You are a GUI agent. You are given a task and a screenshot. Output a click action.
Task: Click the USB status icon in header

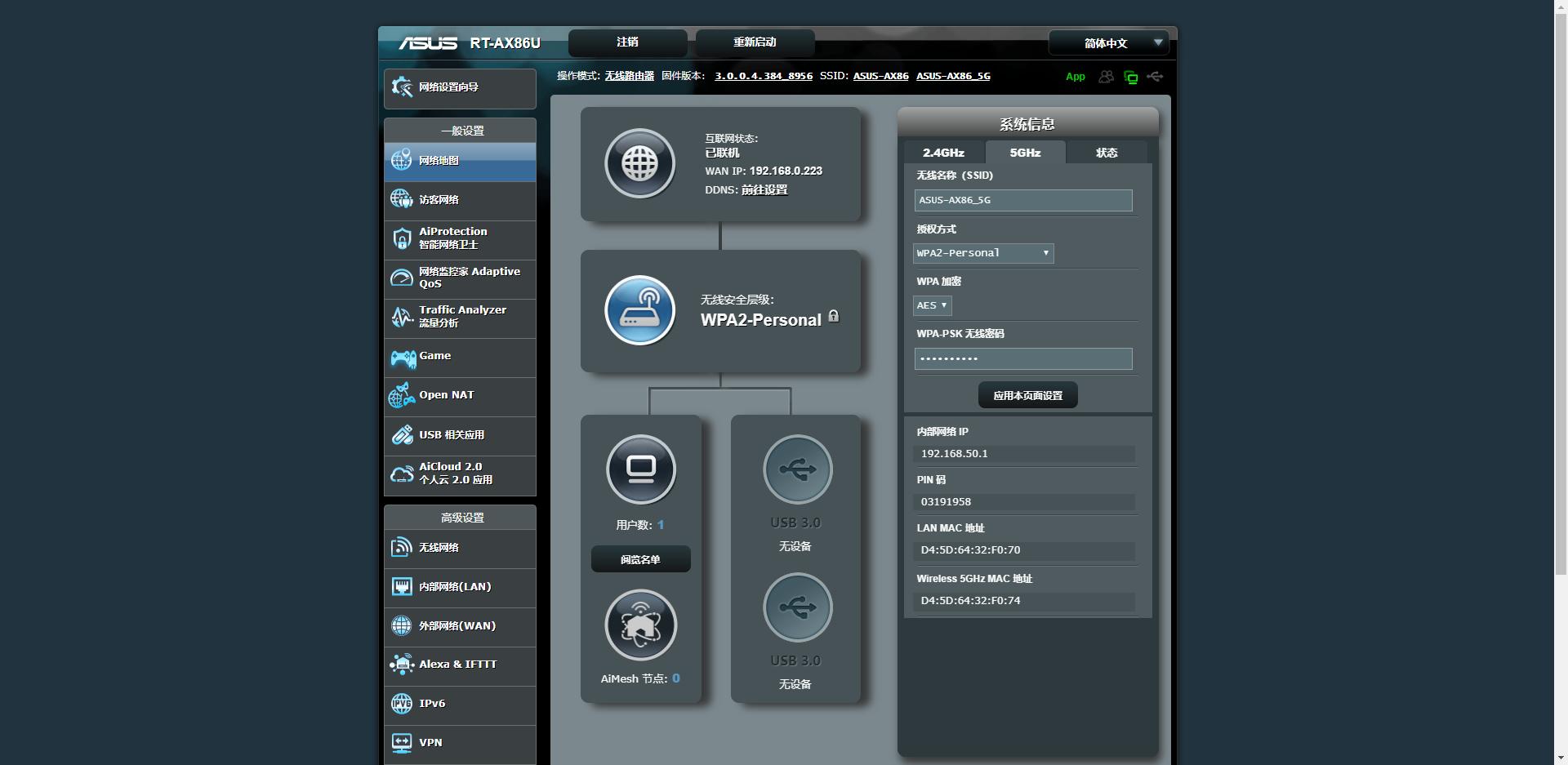[1155, 77]
